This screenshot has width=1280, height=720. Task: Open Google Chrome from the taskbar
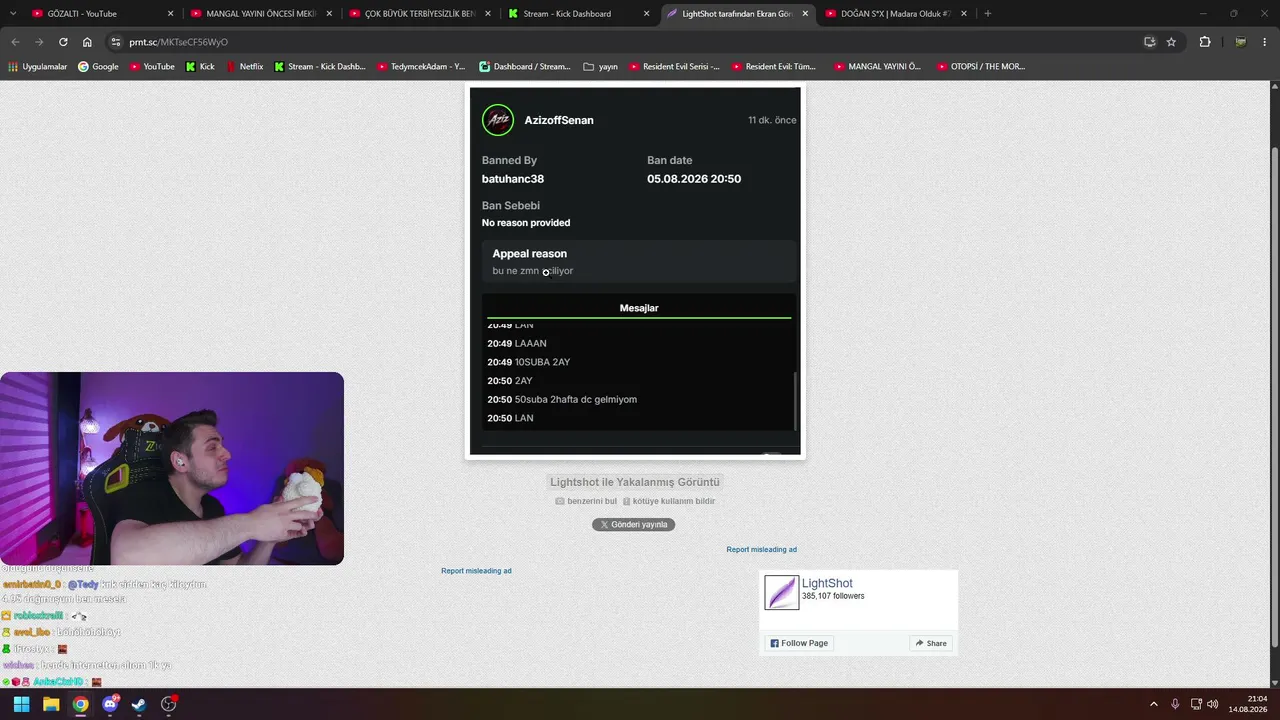80,704
